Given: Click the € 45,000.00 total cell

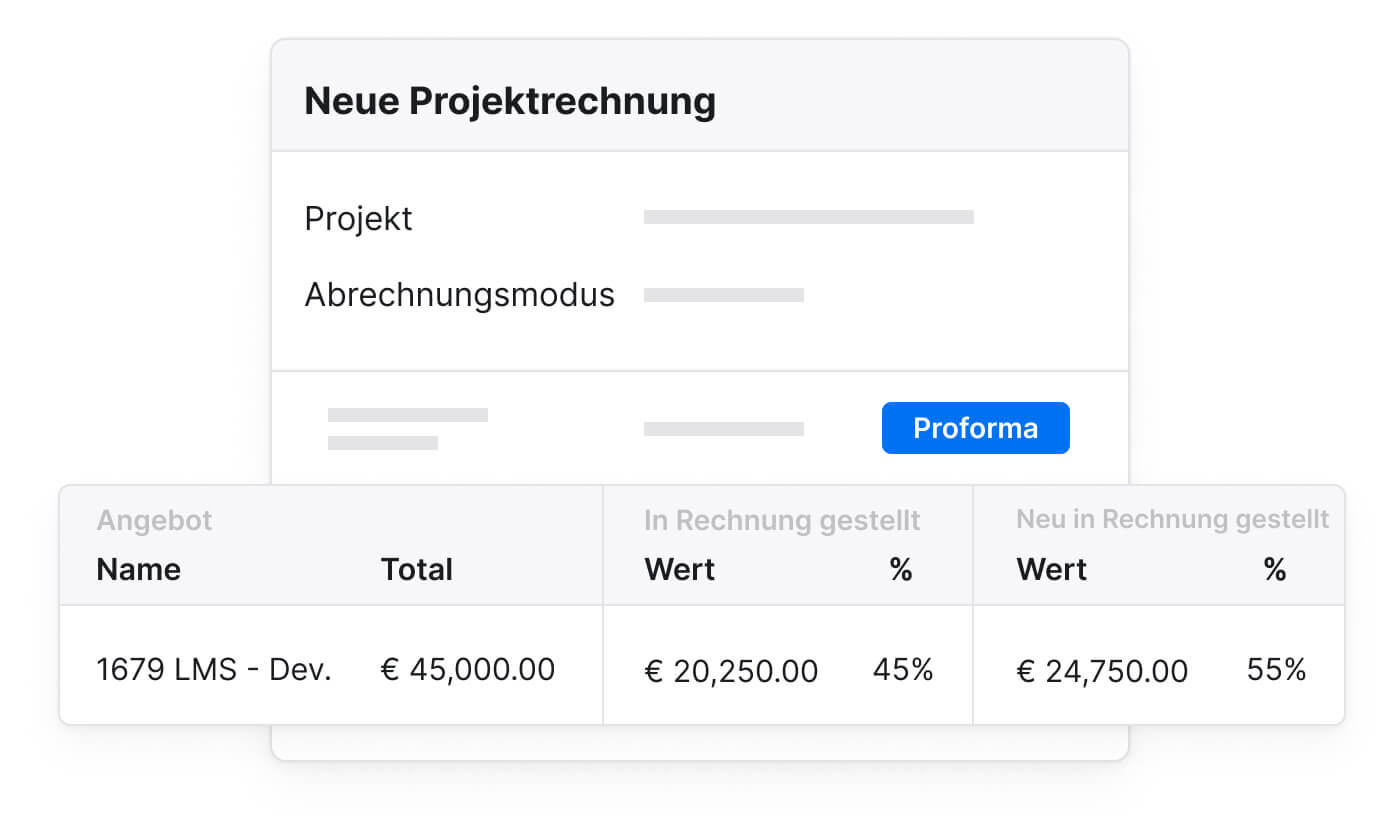Looking at the screenshot, I should coord(468,669).
